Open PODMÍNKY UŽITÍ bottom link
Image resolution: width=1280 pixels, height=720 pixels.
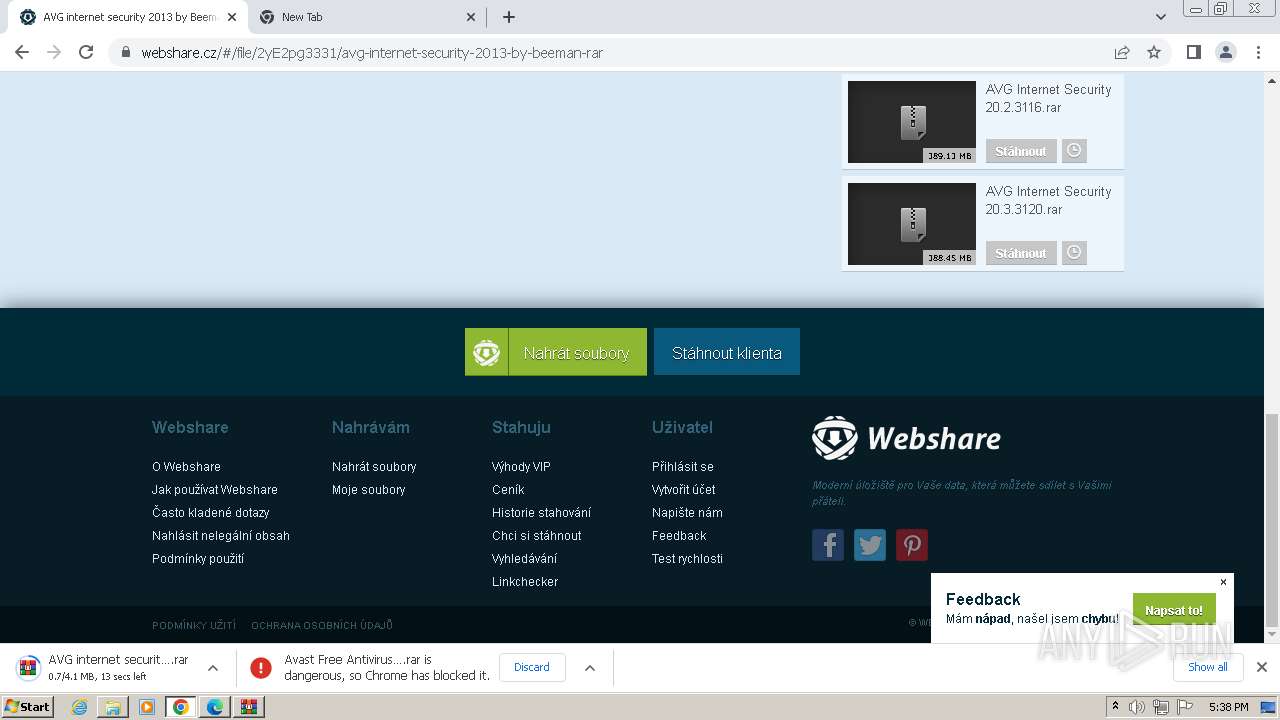click(x=194, y=625)
